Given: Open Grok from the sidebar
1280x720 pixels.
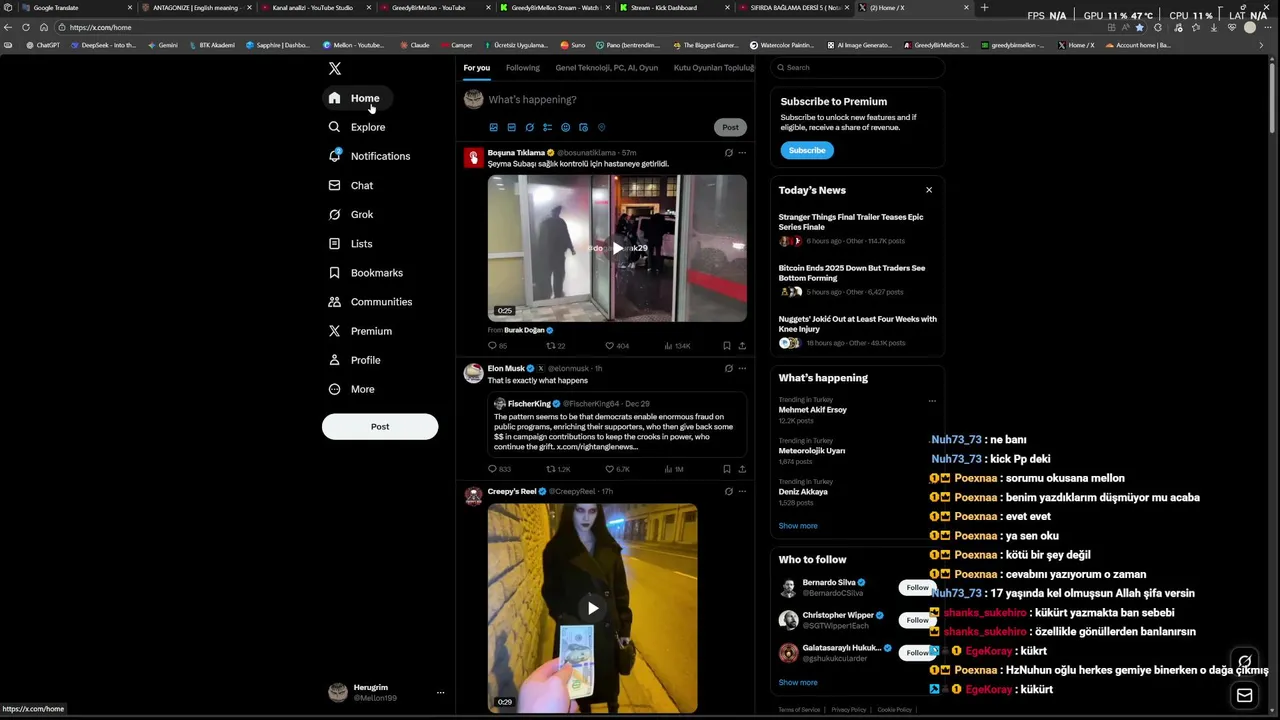Looking at the screenshot, I should click(x=351, y=214).
